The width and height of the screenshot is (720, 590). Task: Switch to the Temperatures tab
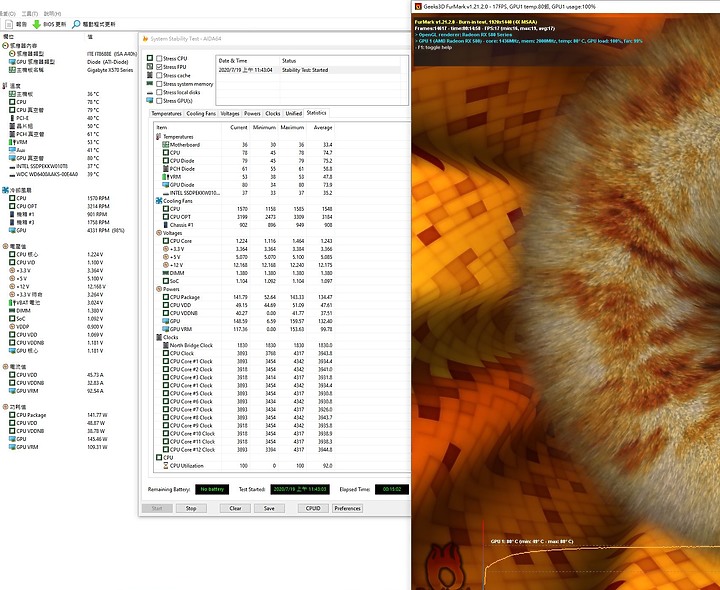[x=166, y=113]
